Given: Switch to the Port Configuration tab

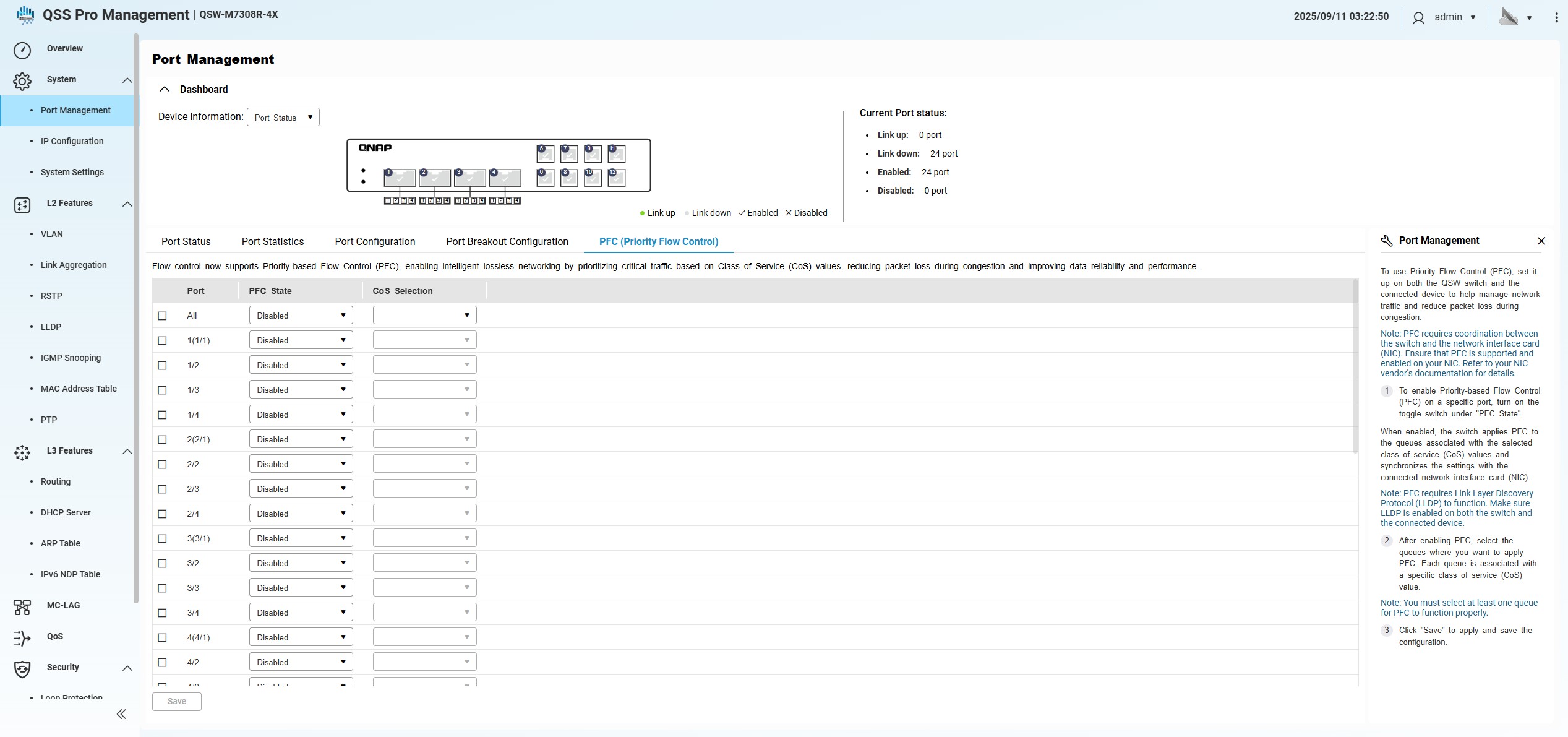Looking at the screenshot, I should [x=375, y=241].
